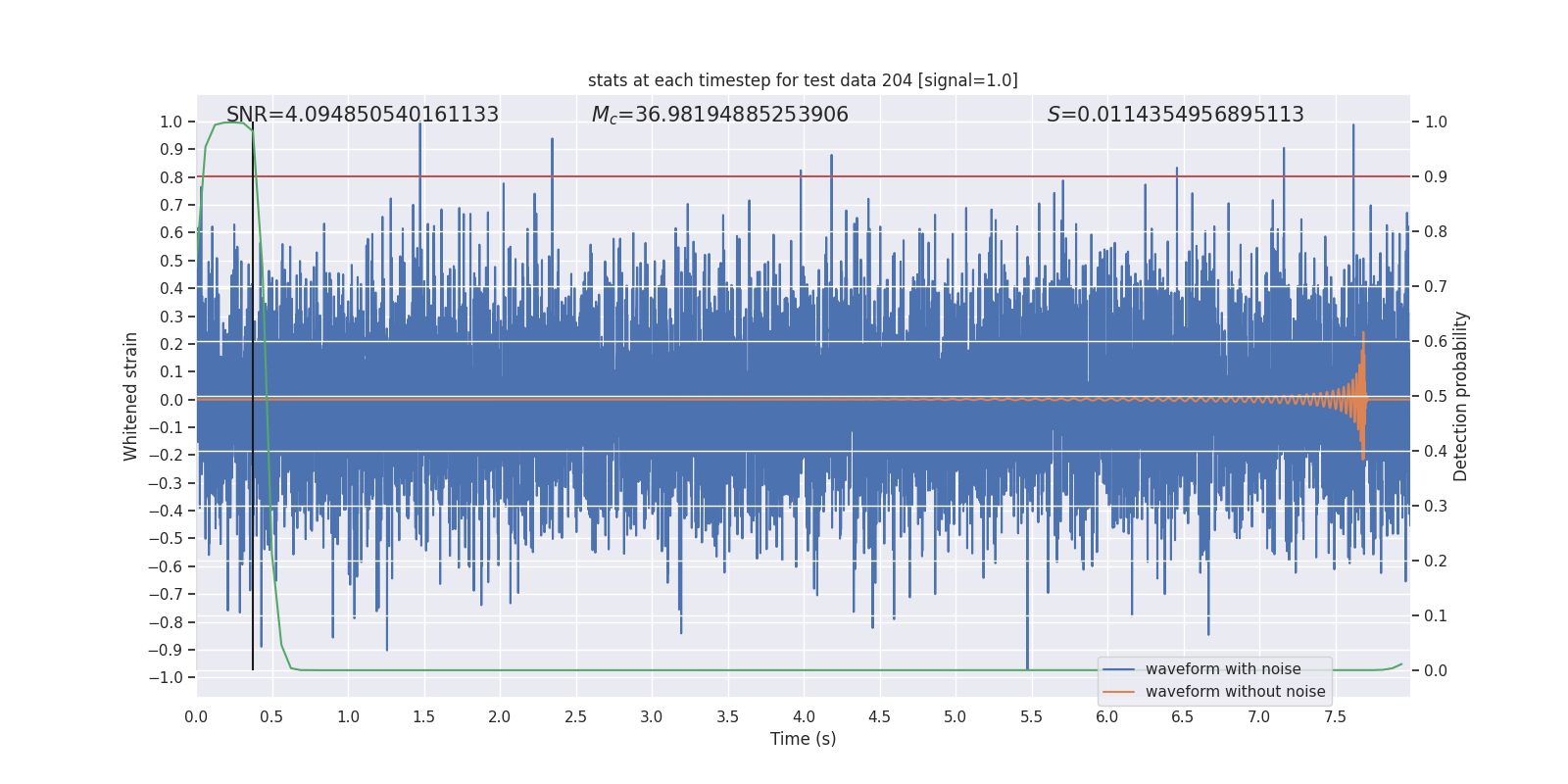This screenshot has height=784, width=1568.
Task: Click the blue legend line swatch
Action: (1118, 669)
